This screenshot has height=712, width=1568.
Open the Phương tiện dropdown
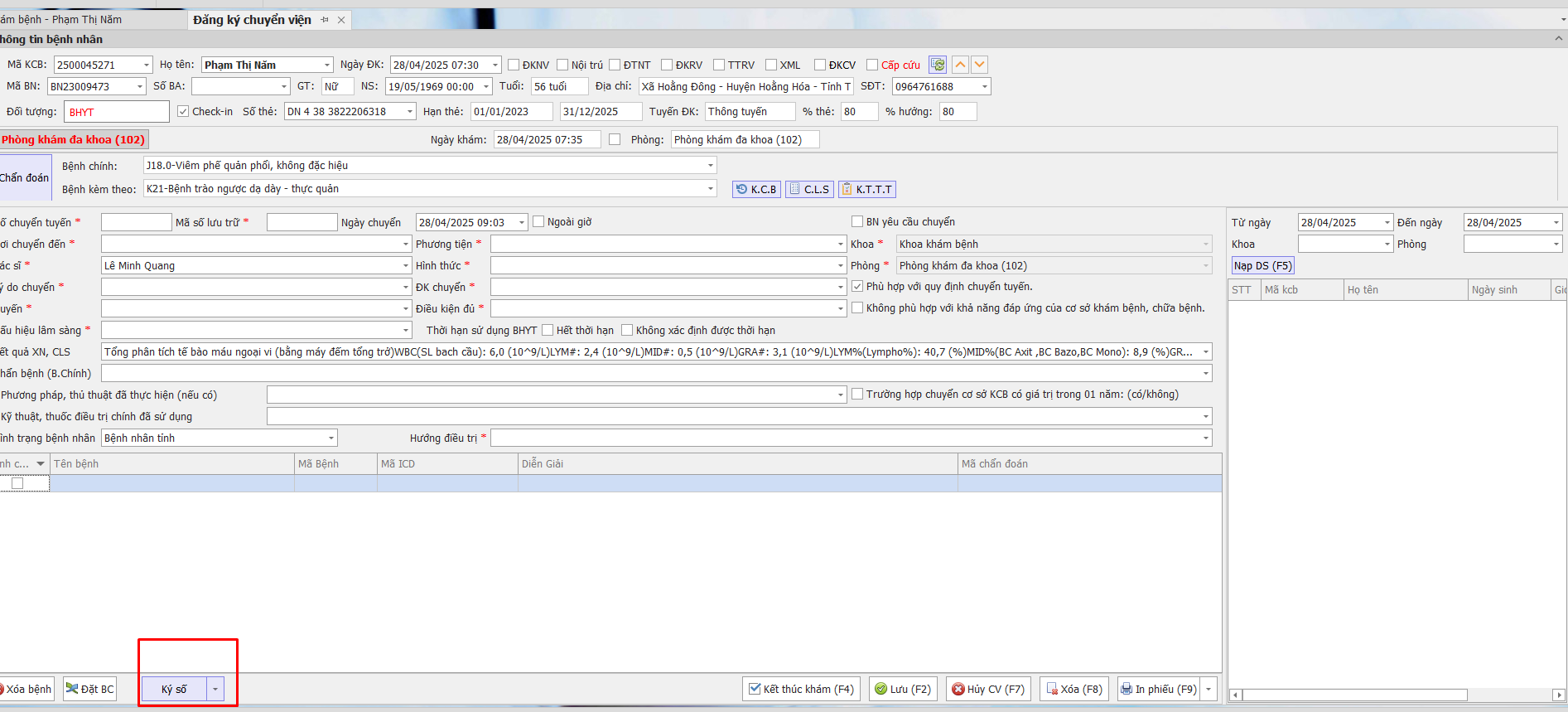841,244
